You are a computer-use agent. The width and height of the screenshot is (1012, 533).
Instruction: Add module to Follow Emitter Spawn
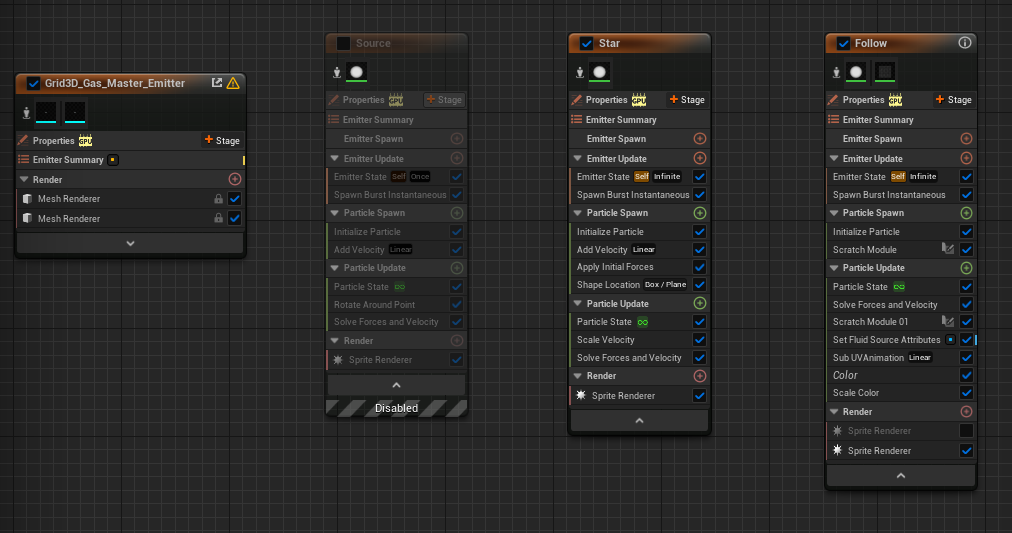pos(966,139)
